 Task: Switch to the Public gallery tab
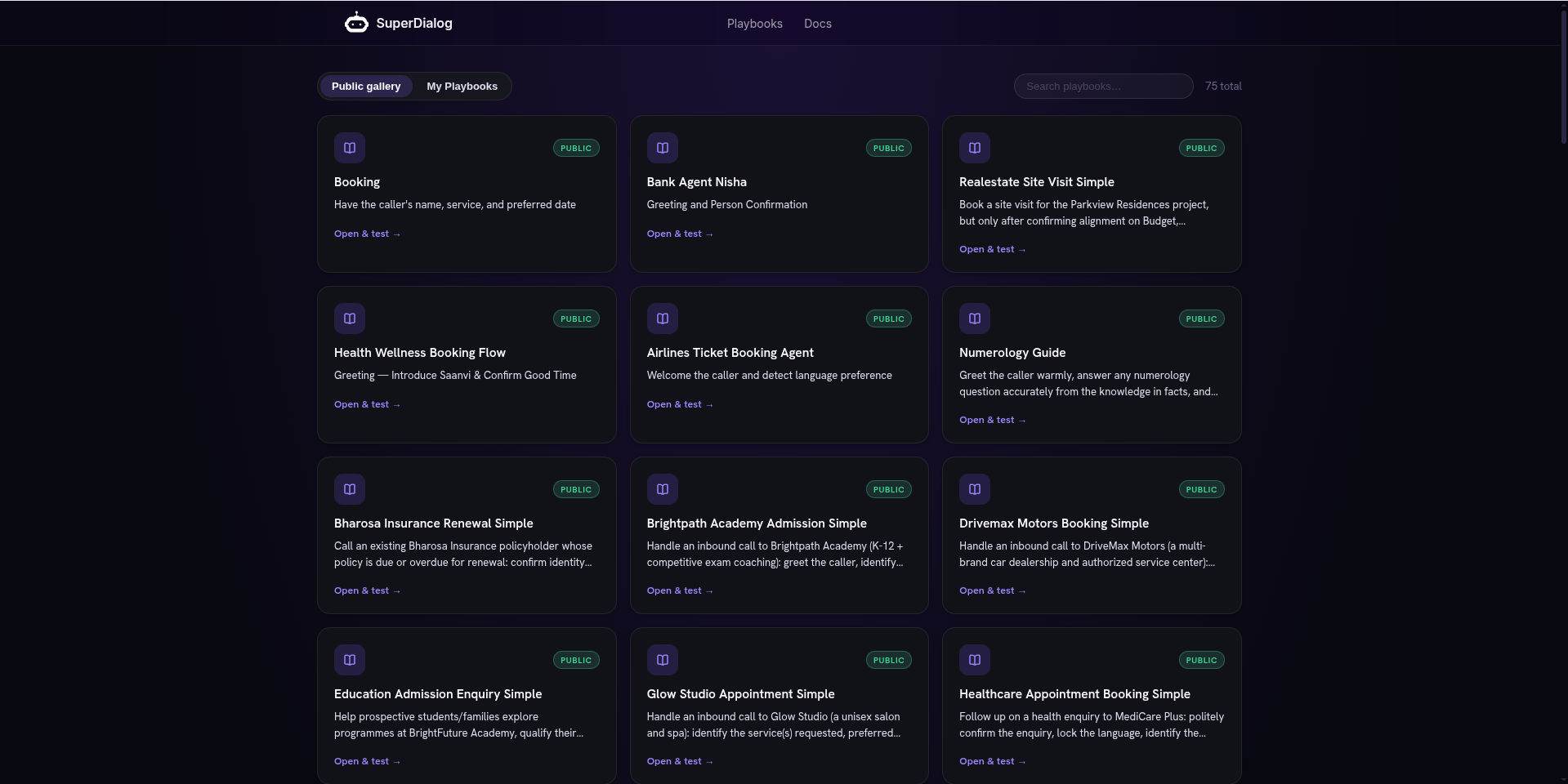click(x=366, y=87)
